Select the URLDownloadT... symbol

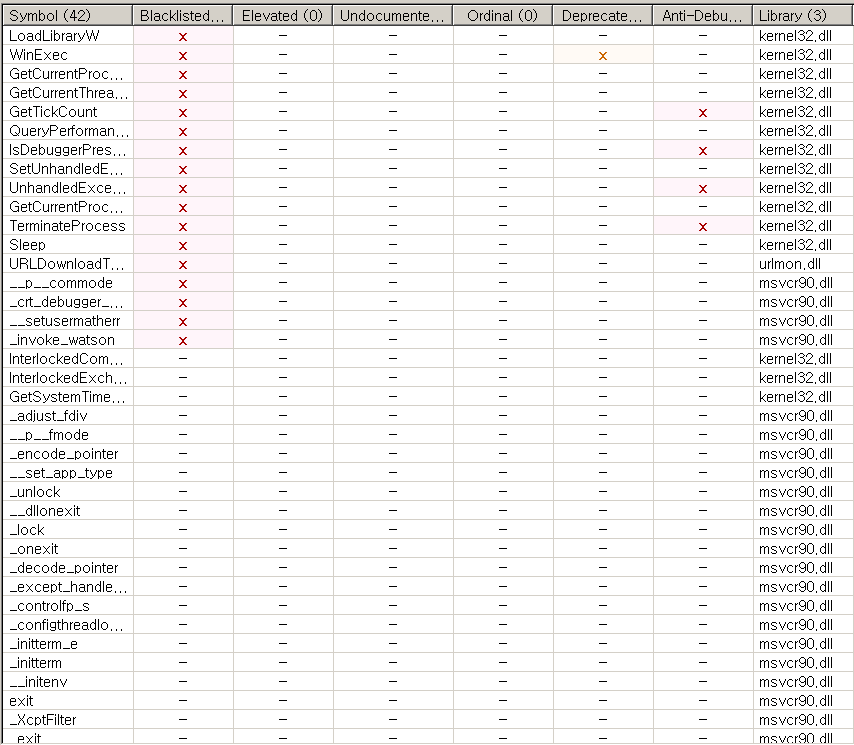click(x=66, y=264)
